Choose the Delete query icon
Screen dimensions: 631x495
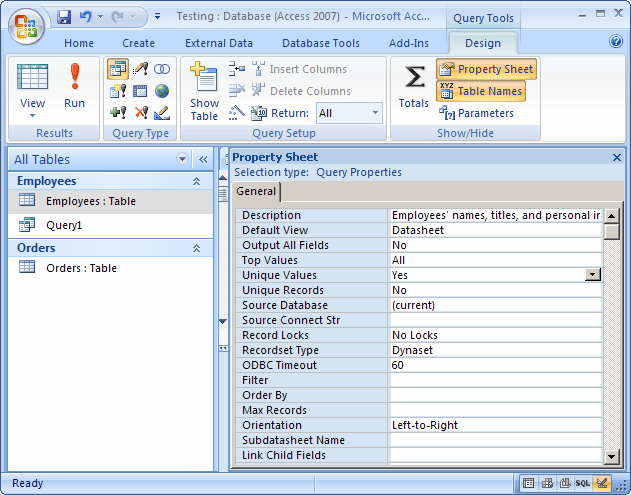[x=140, y=112]
